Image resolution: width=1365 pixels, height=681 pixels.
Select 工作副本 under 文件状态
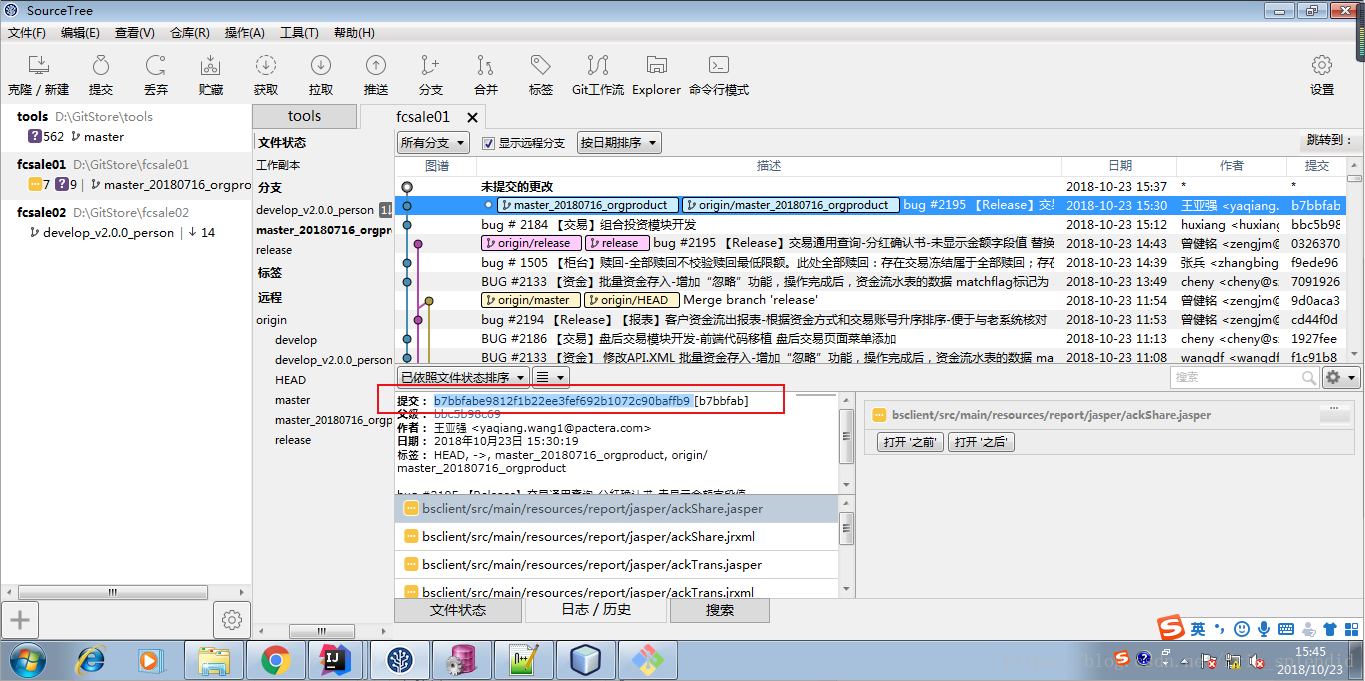(278, 165)
